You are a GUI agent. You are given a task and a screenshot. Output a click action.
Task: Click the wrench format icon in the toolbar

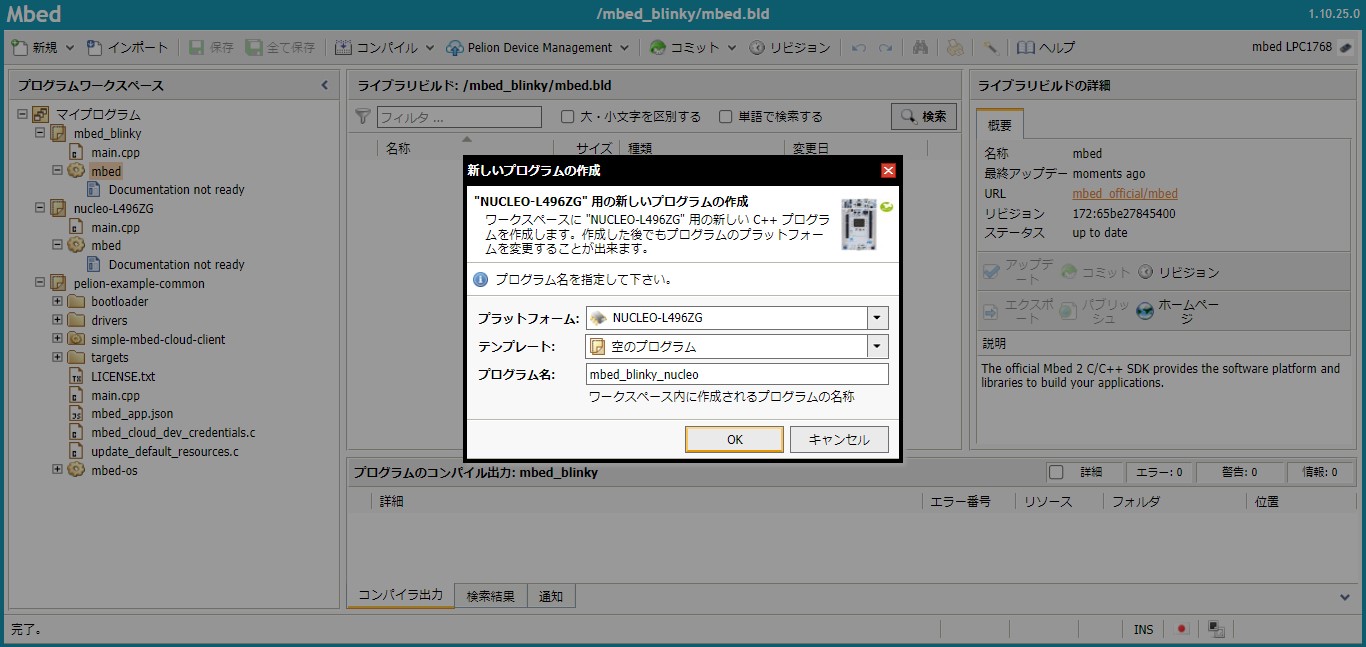pos(990,47)
